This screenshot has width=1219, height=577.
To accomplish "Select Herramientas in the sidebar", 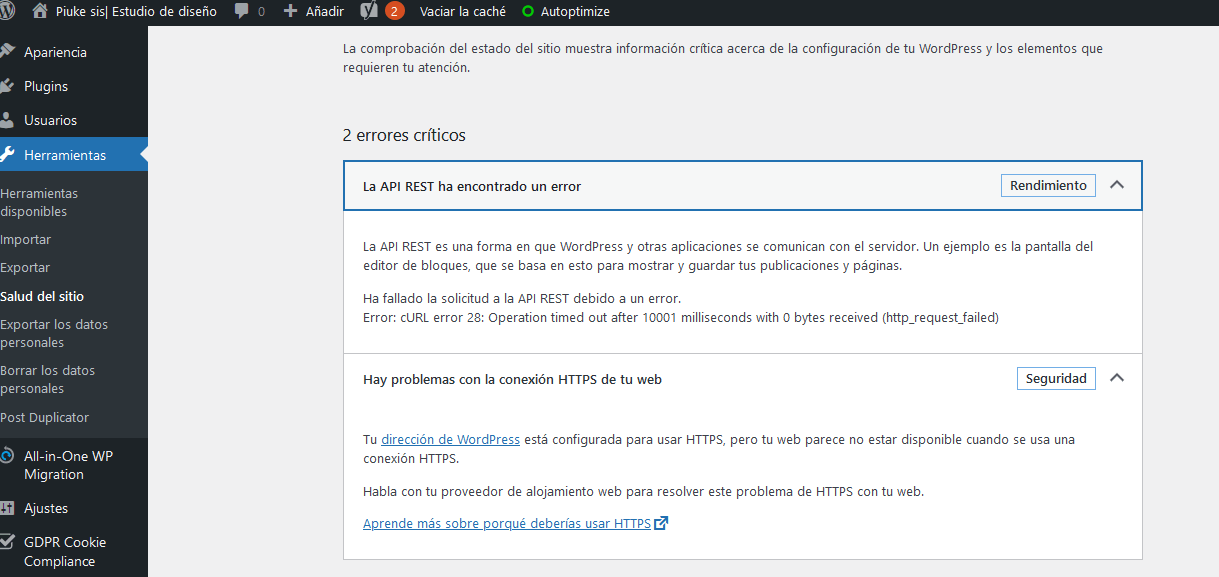I will (65, 155).
